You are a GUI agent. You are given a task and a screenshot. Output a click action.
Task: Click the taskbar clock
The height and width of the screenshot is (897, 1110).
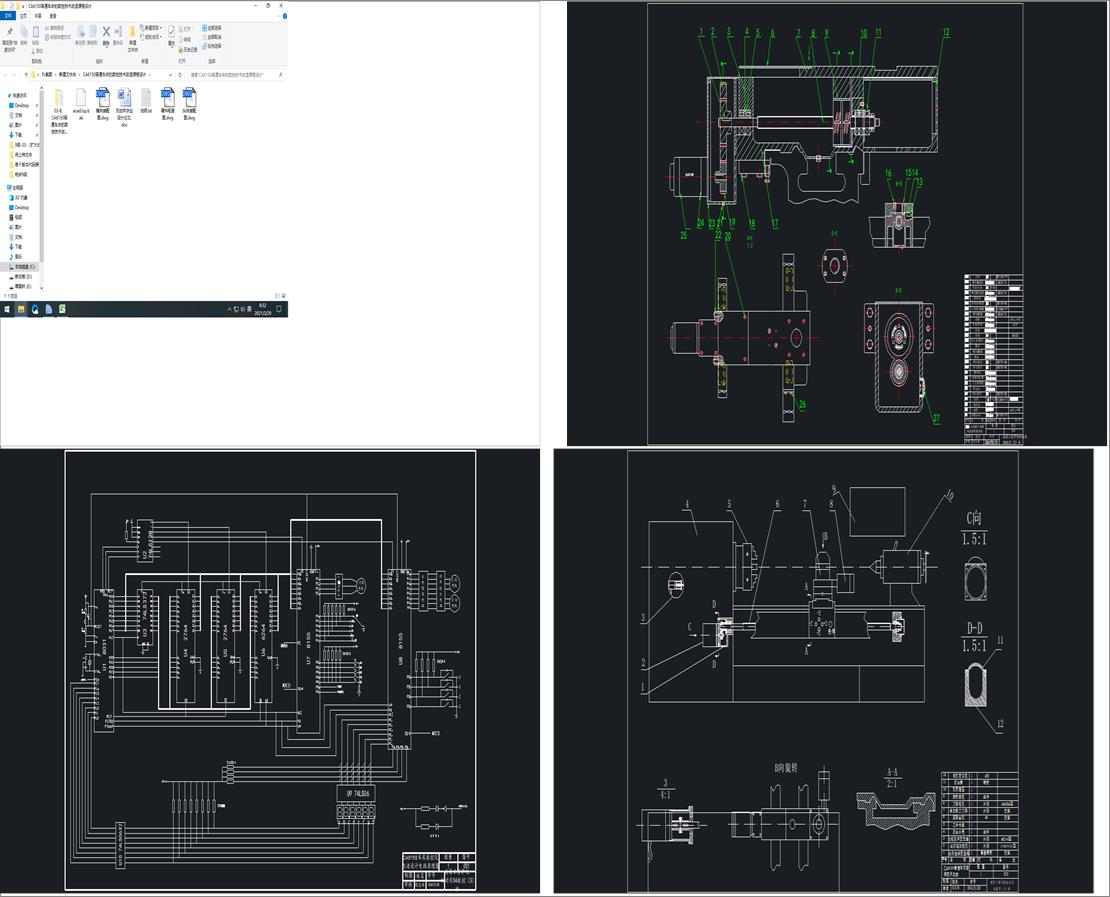tap(263, 309)
